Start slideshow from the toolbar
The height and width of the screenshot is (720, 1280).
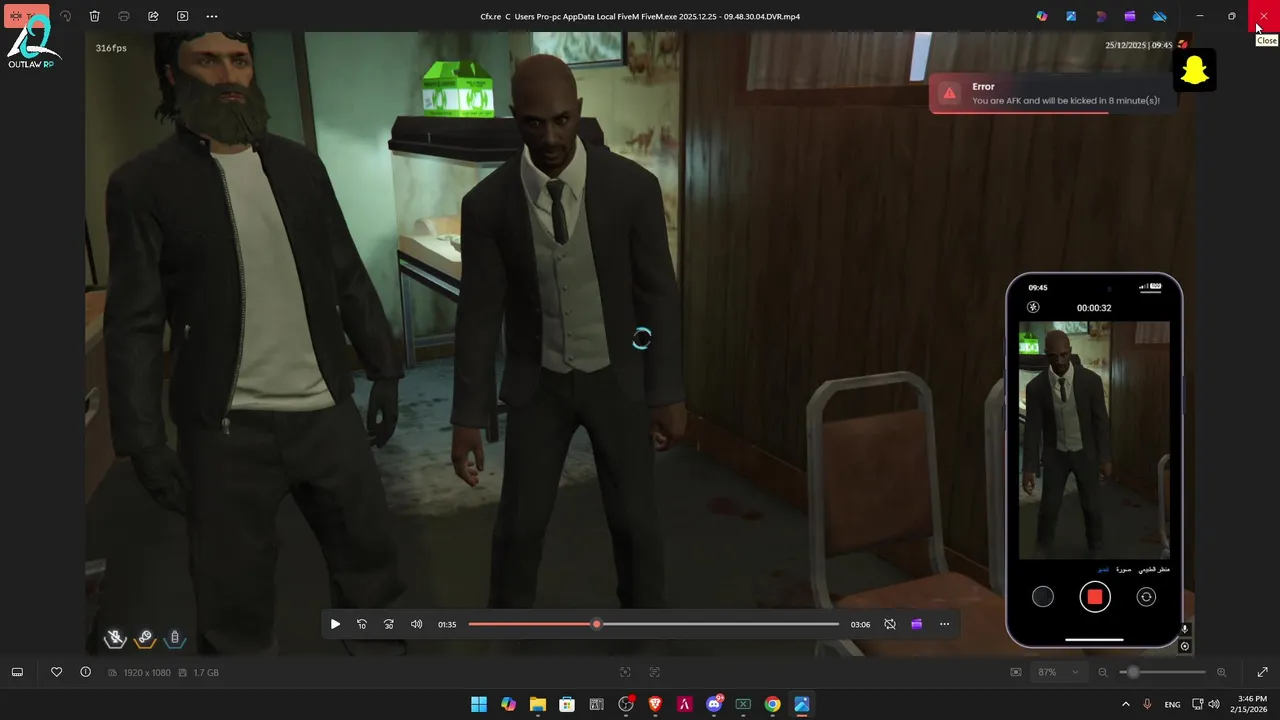182,16
